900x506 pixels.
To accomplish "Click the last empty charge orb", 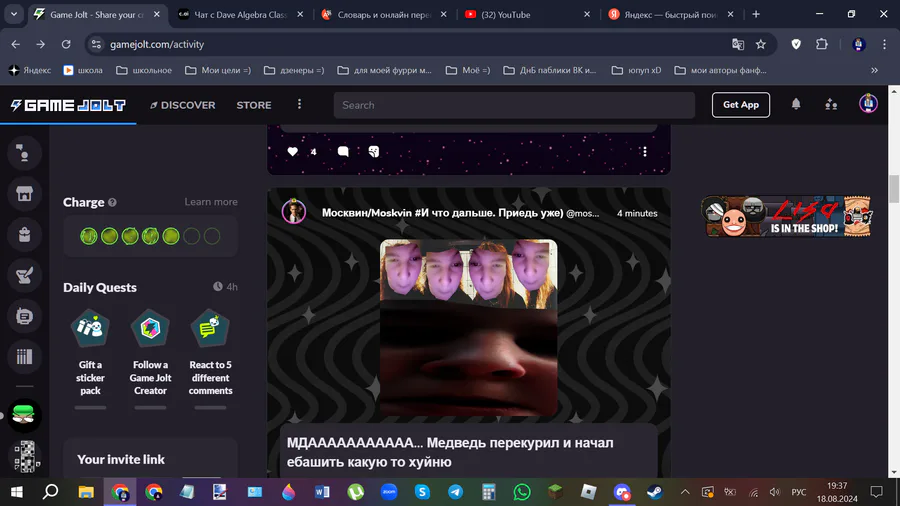I will click(212, 236).
